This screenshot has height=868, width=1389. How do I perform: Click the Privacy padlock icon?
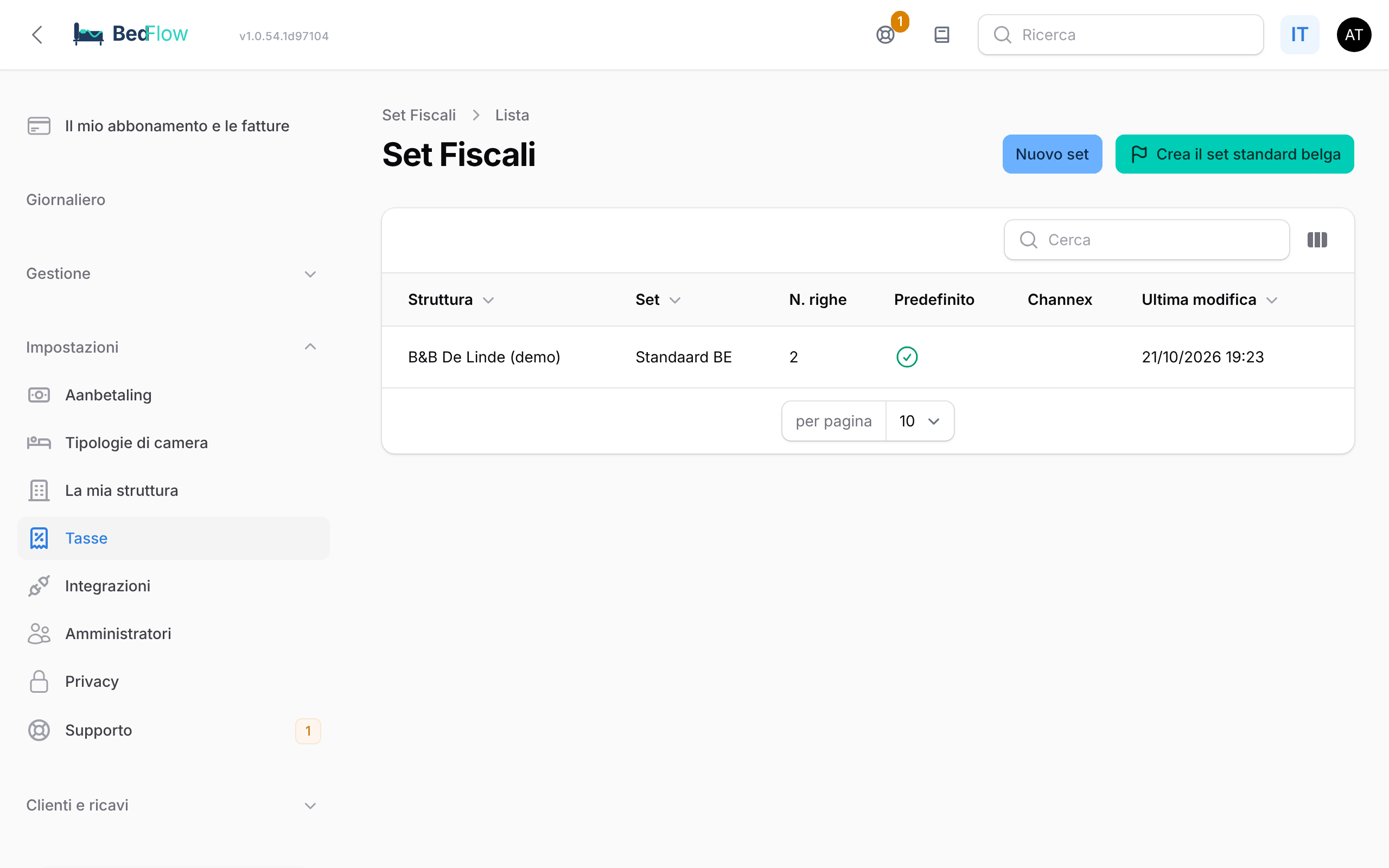click(x=39, y=681)
